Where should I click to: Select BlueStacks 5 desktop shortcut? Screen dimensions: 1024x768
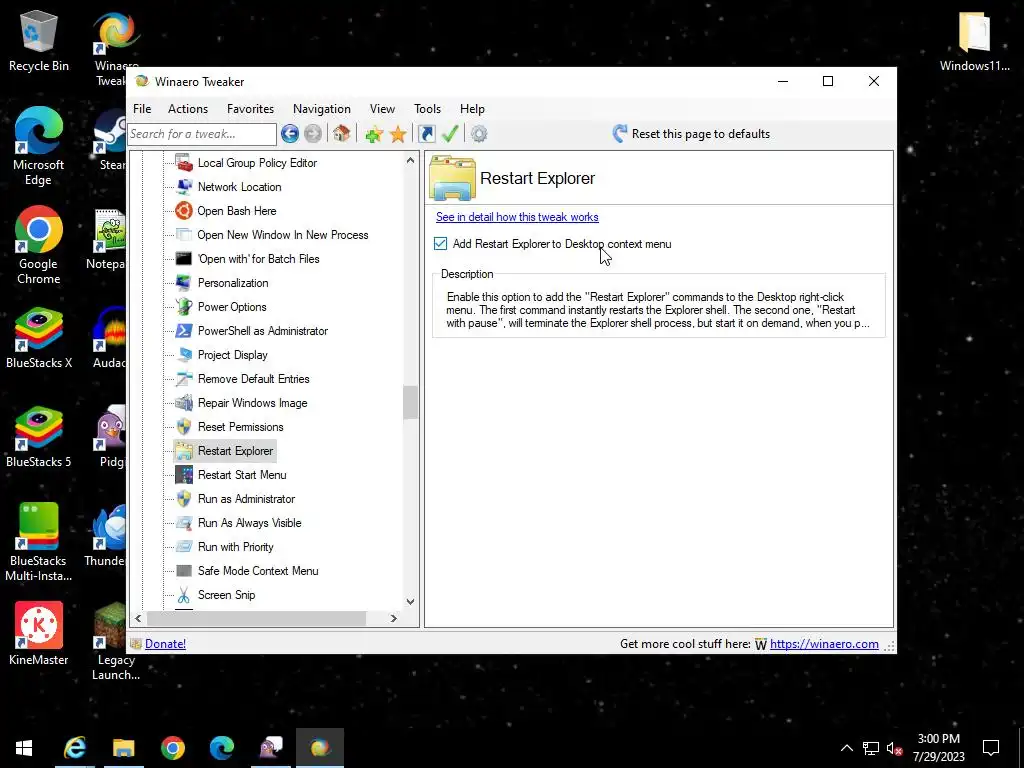tap(39, 438)
